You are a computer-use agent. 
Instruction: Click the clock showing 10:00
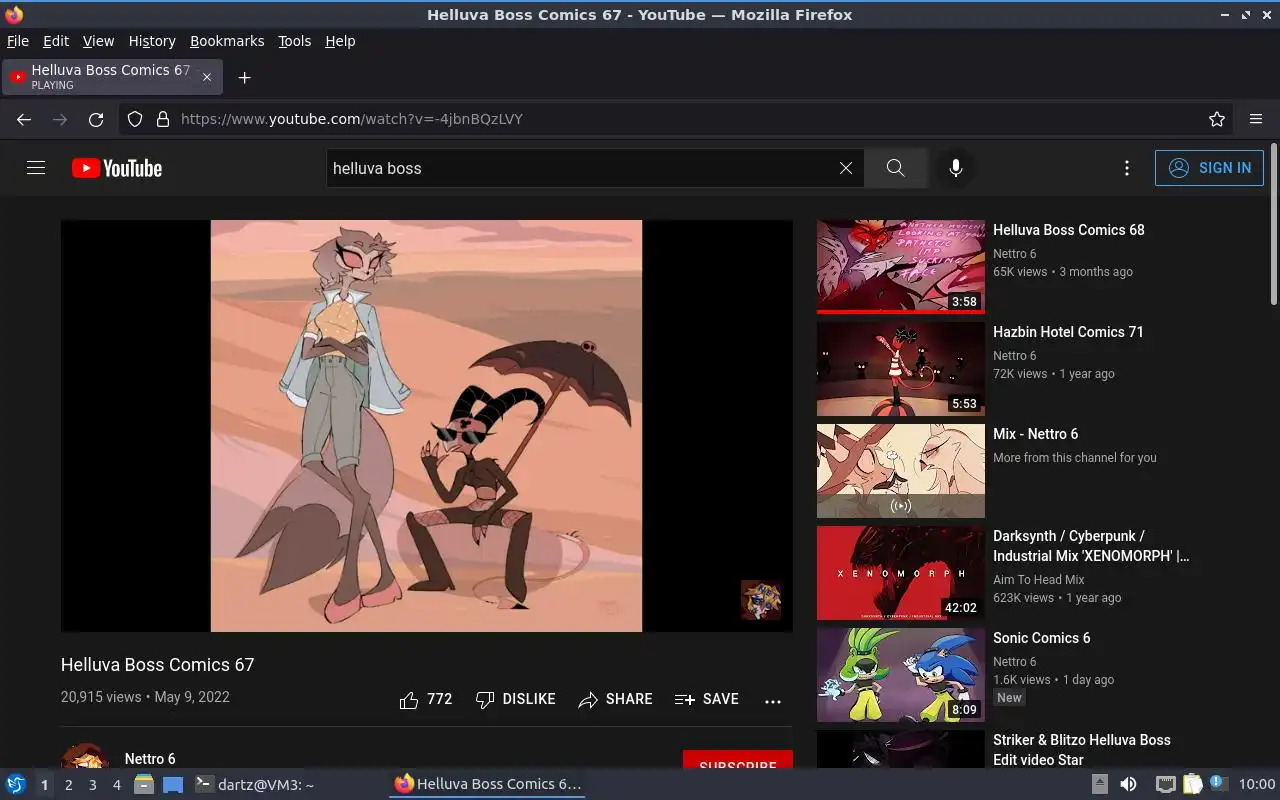coord(1257,784)
